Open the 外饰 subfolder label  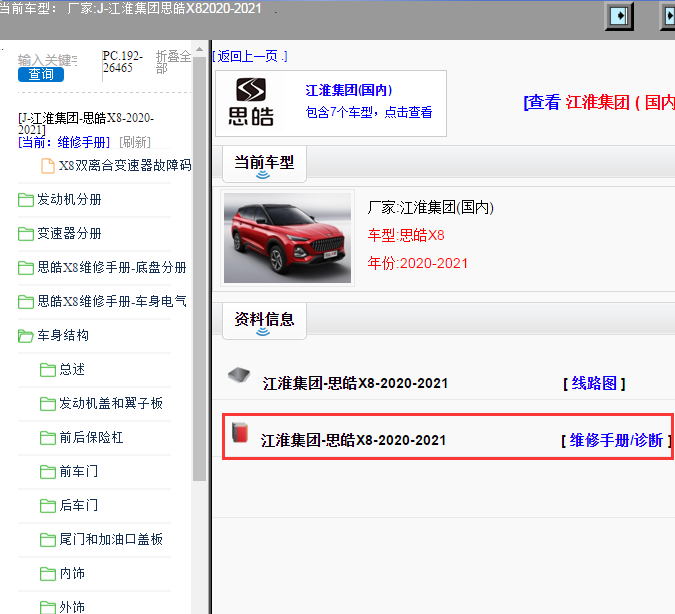[72, 607]
